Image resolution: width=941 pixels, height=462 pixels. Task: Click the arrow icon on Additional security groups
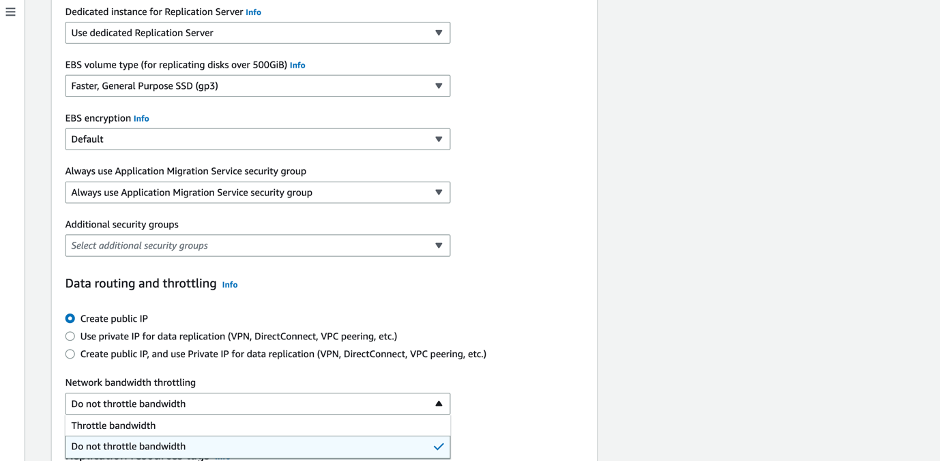click(438, 245)
